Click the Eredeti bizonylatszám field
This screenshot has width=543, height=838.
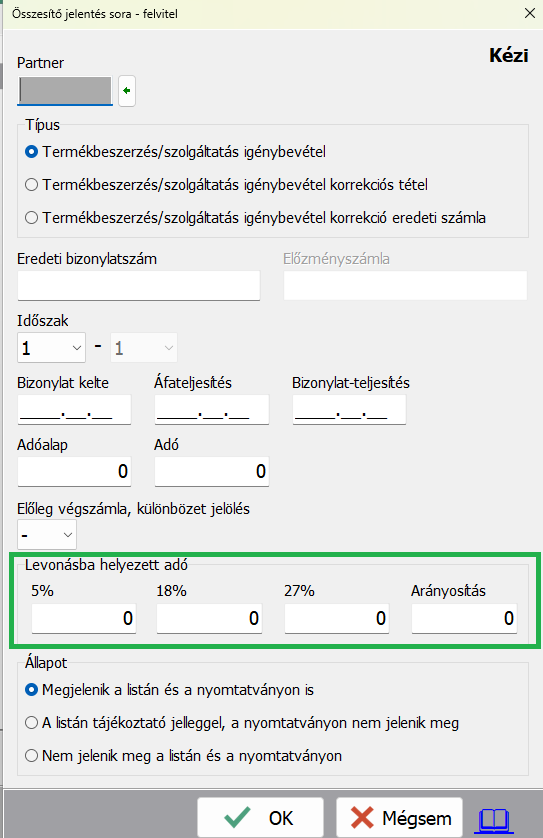139,285
